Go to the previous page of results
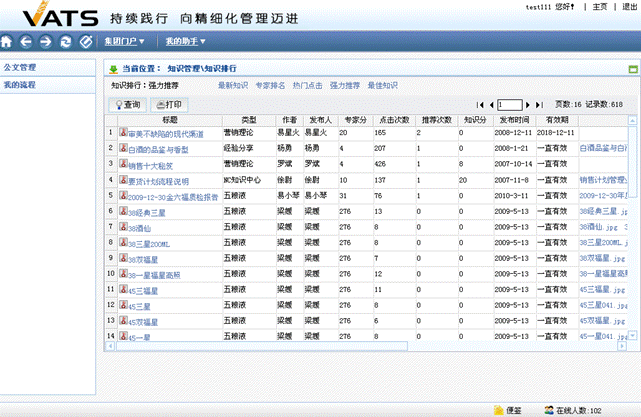This screenshot has height=417, width=641. pos(490,104)
